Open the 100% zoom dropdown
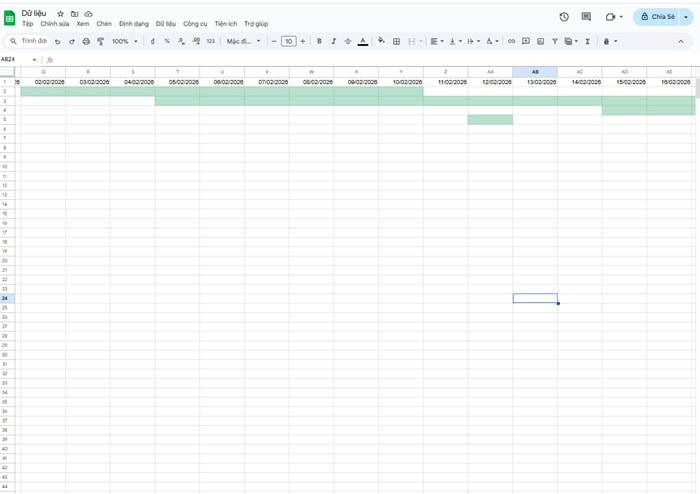This screenshot has height=494, width=700. click(124, 41)
